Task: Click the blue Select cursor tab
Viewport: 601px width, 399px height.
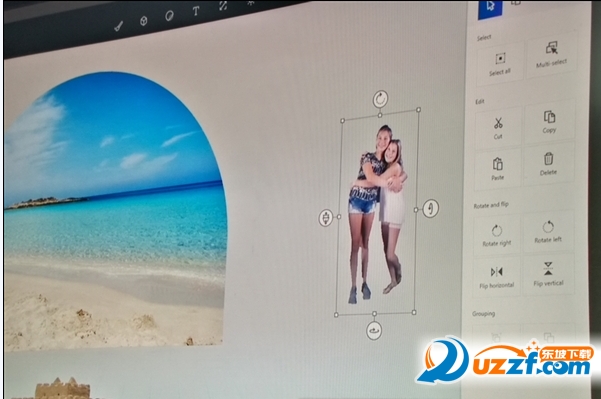Action: click(490, 8)
